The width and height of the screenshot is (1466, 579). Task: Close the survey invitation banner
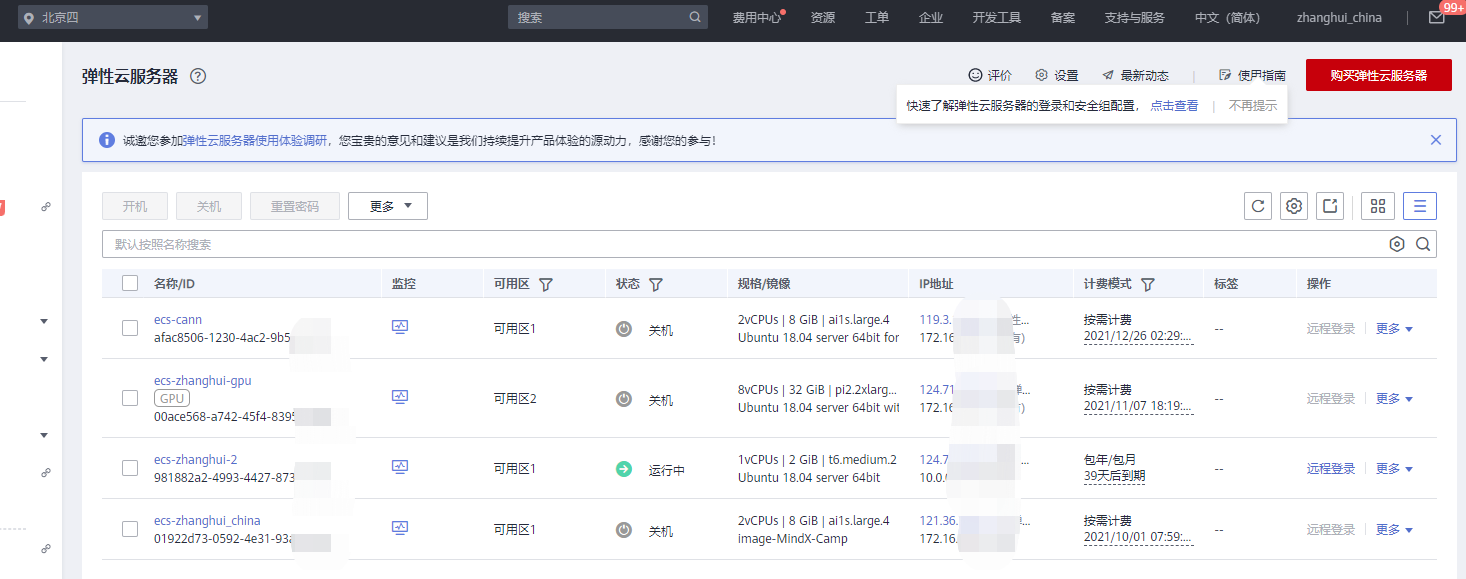point(1436,140)
